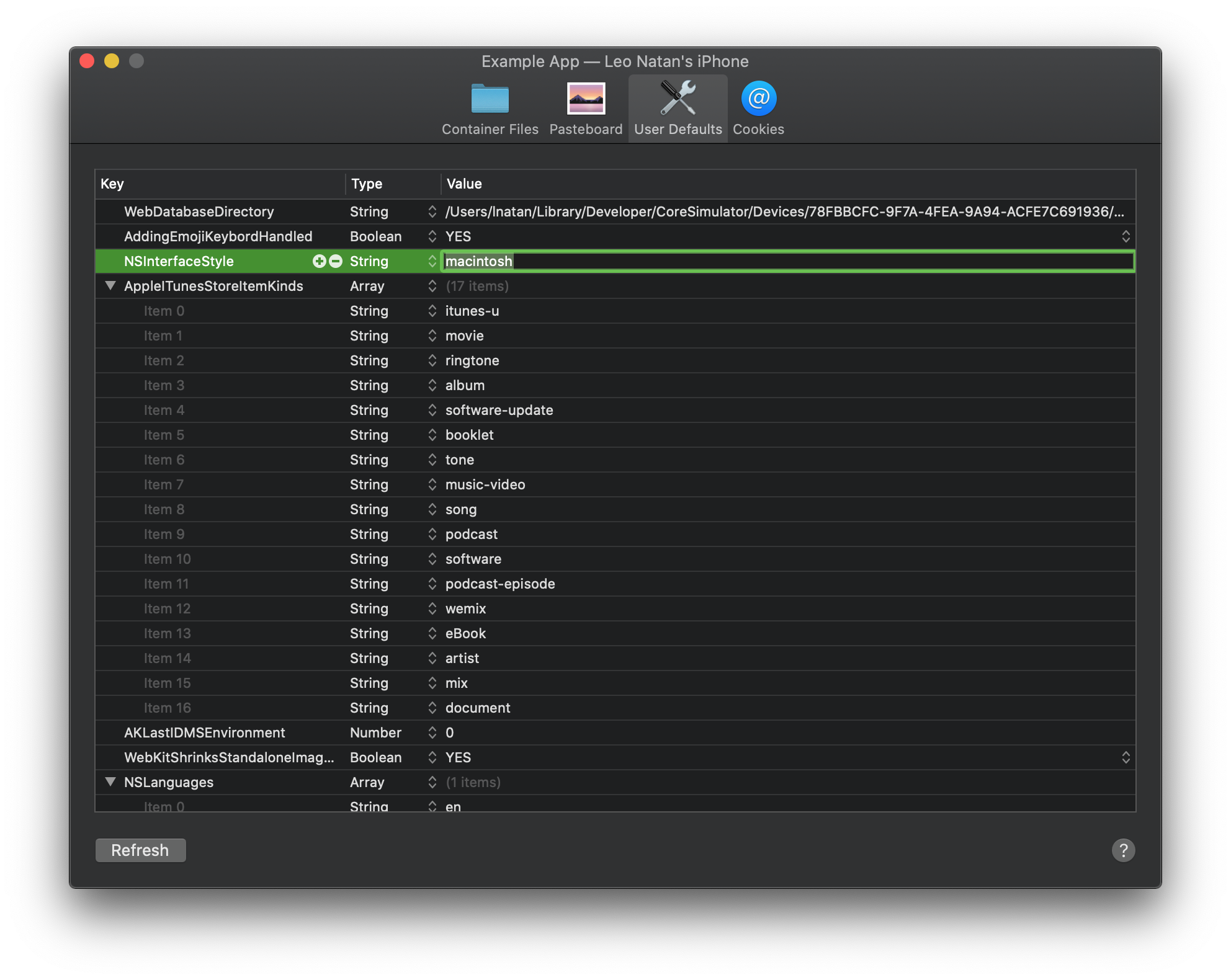Select the podcast-episode value row
This screenshot has height=980, width=1231.
500,584
